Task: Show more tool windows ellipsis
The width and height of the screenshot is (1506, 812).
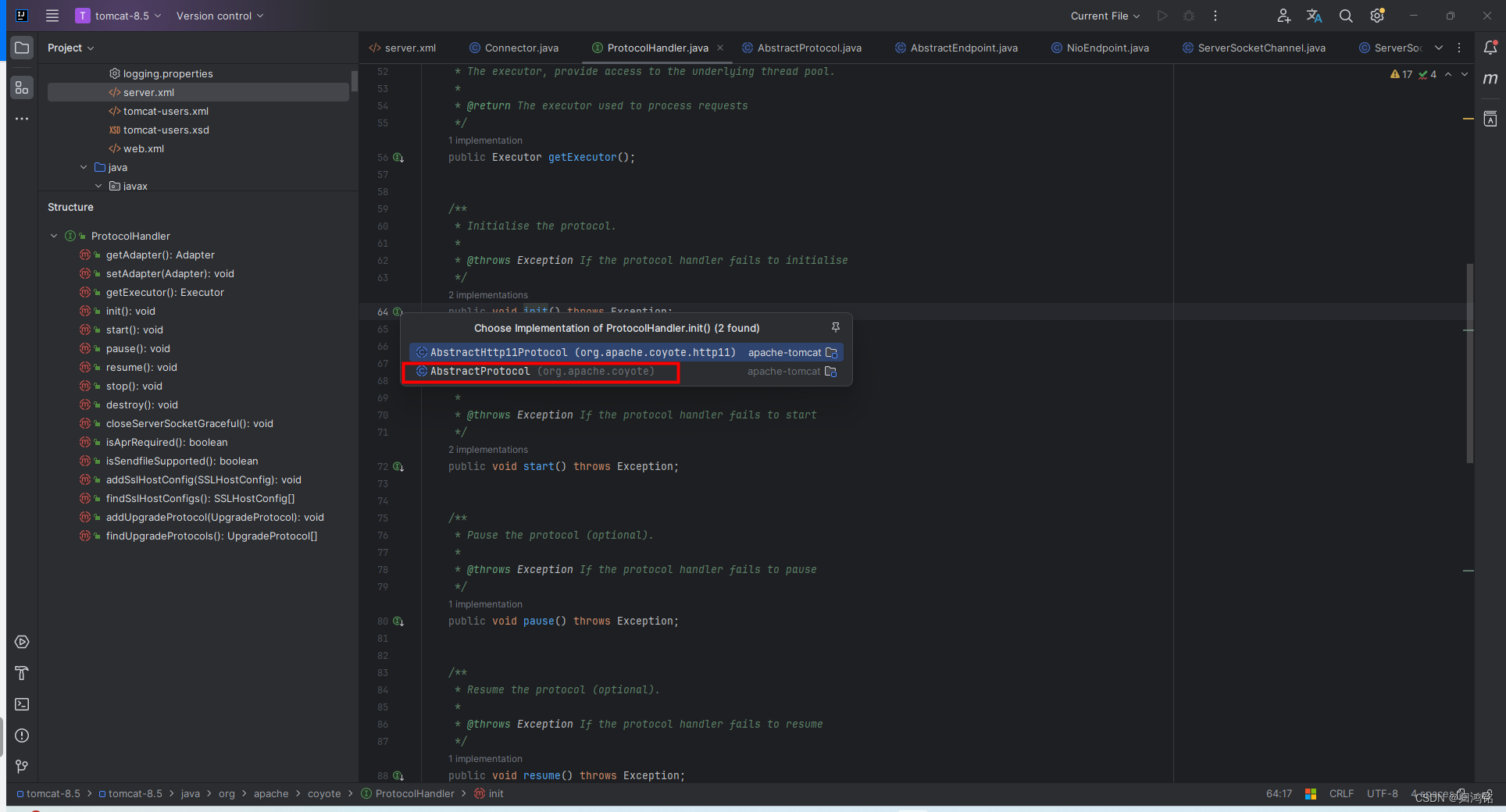Action: 22,119
